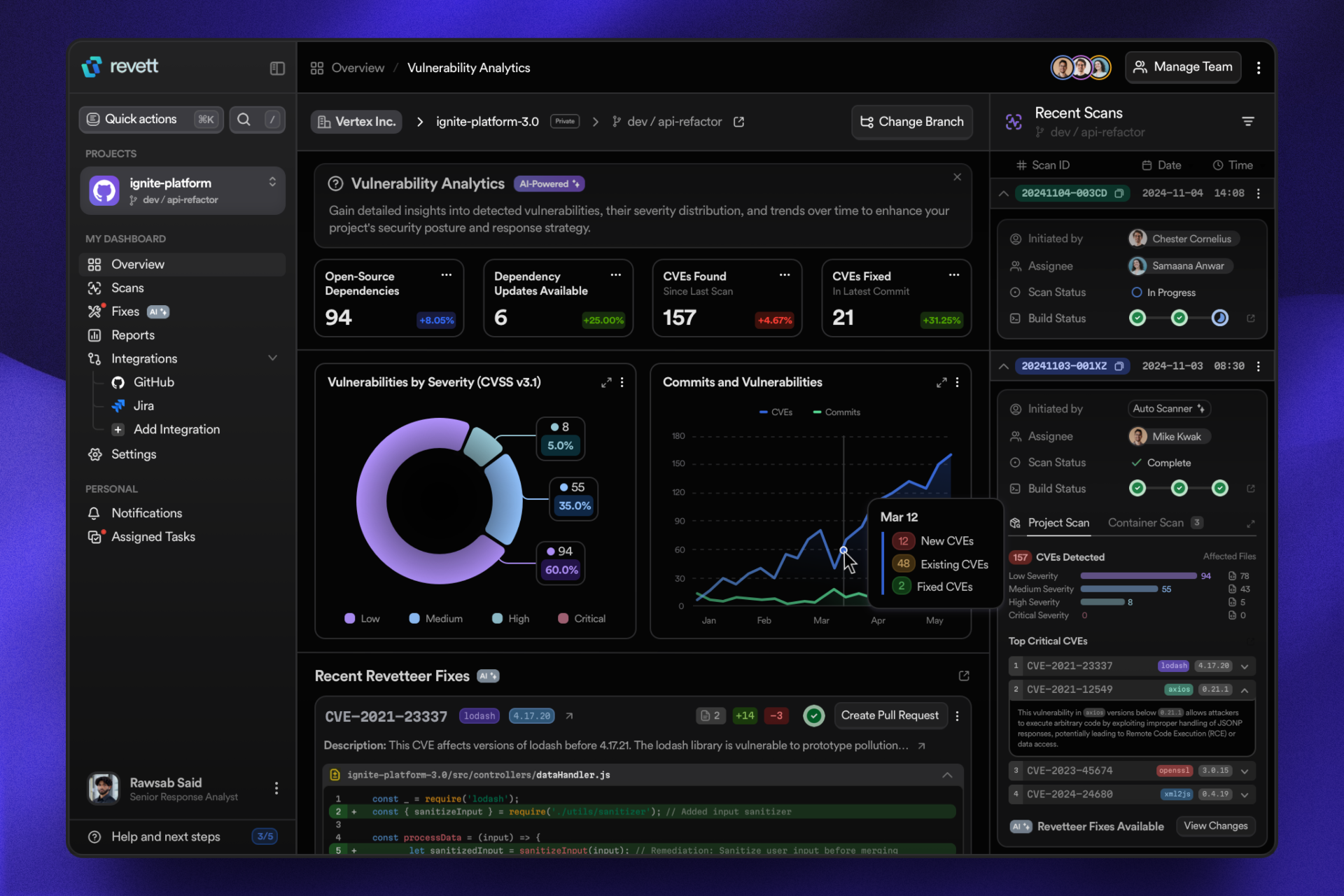Toggle Low severity legend item
This screenshot has height=896, width=1344.
click(x=362, y=618)
